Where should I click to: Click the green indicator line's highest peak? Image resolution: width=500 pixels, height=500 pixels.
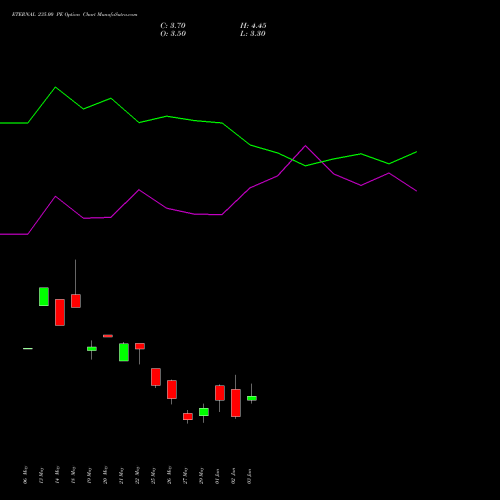(56, 87)
